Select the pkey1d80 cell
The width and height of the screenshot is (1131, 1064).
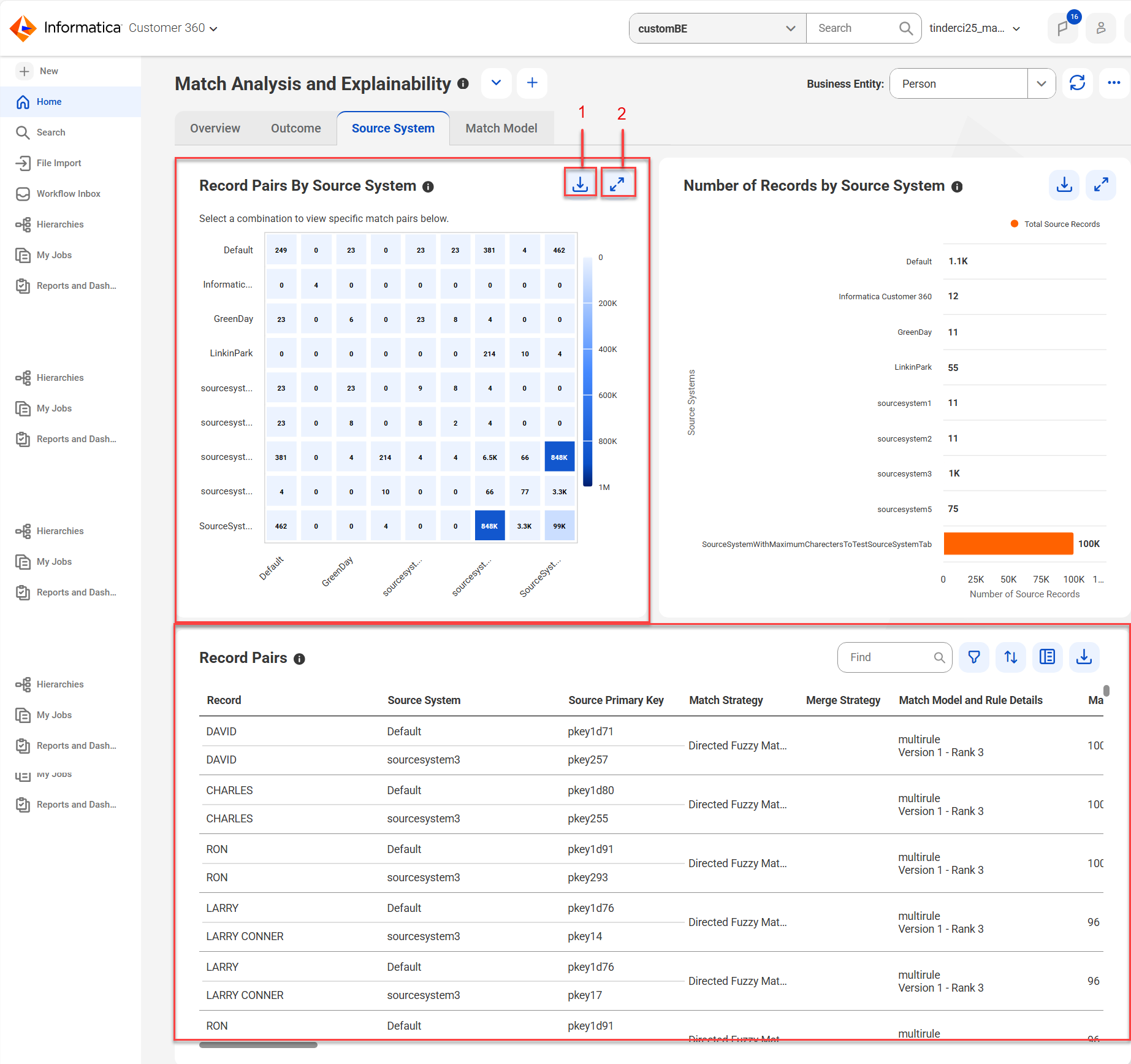tap(590, 790)
